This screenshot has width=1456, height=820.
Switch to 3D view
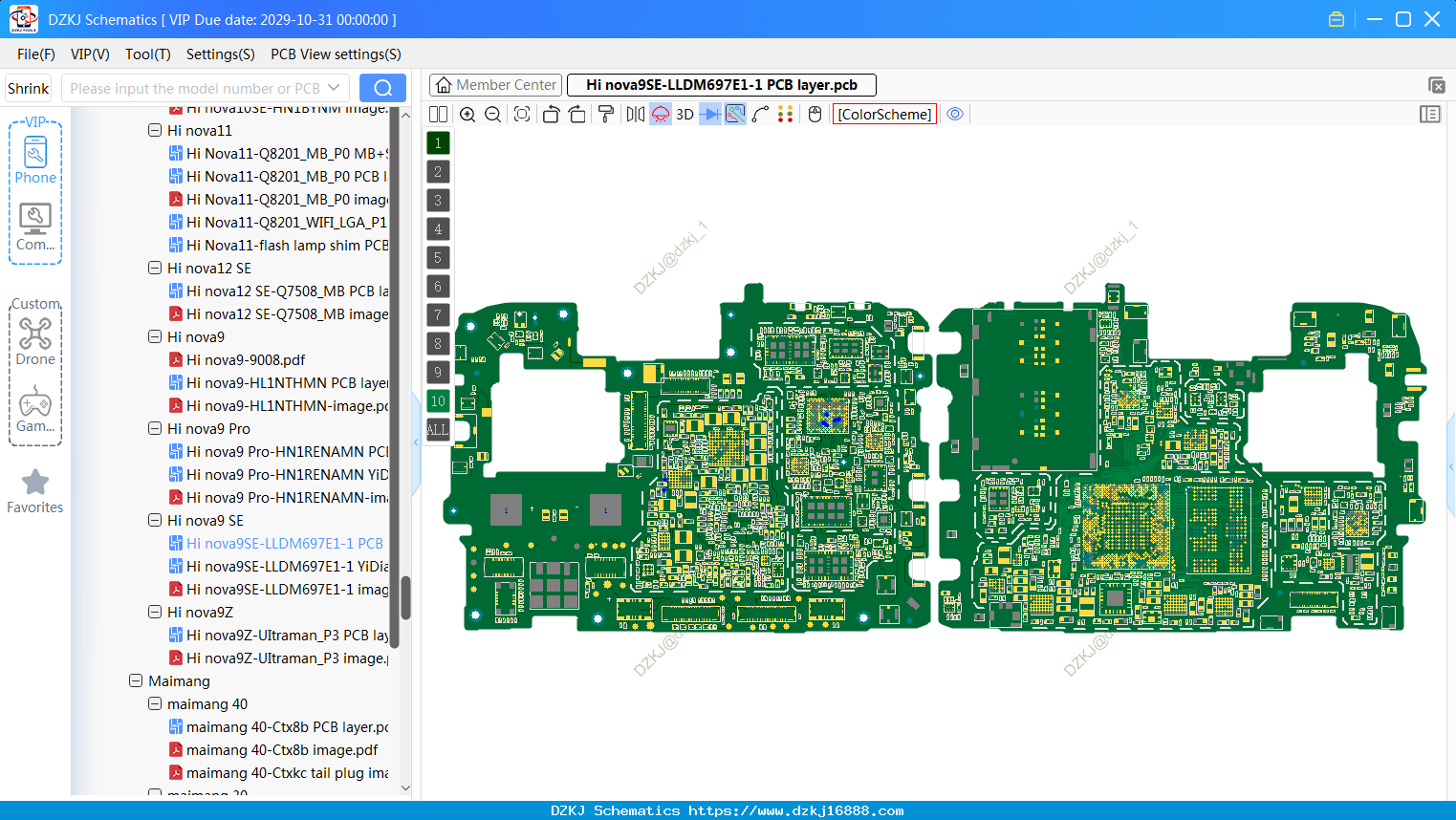(x=685, y=115)
